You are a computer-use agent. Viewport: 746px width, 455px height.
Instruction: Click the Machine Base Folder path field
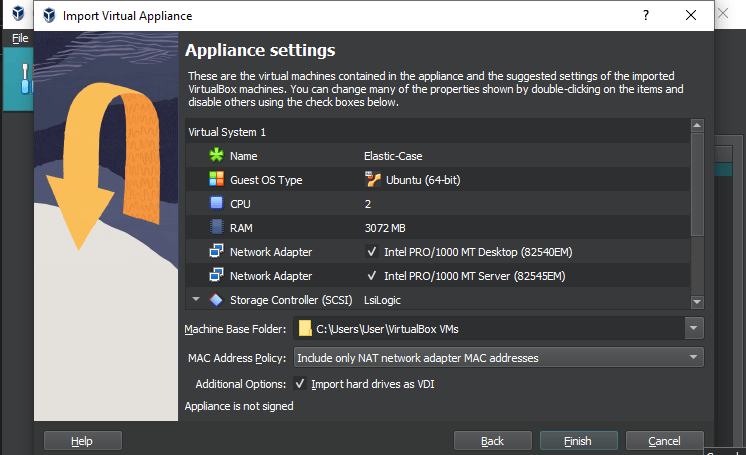[x=489, y=328]
